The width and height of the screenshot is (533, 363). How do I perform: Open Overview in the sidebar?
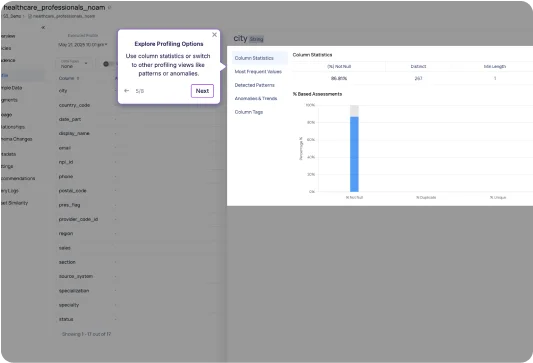coord(8,36)
